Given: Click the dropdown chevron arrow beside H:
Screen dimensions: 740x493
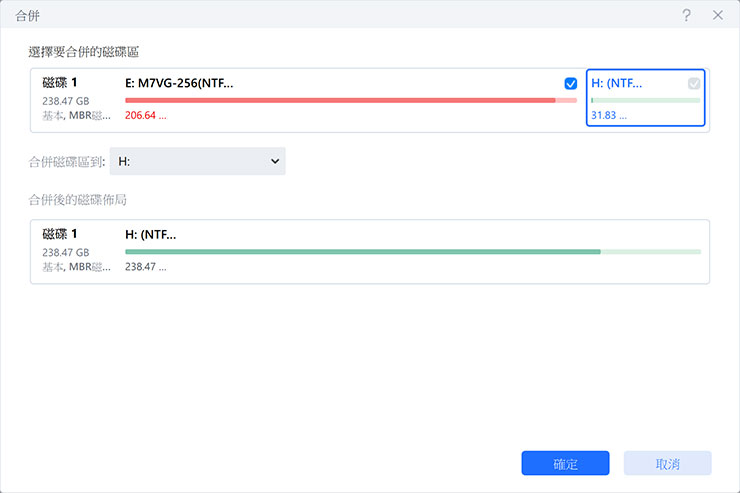Looking at the screenshot, I should (275, 161).
